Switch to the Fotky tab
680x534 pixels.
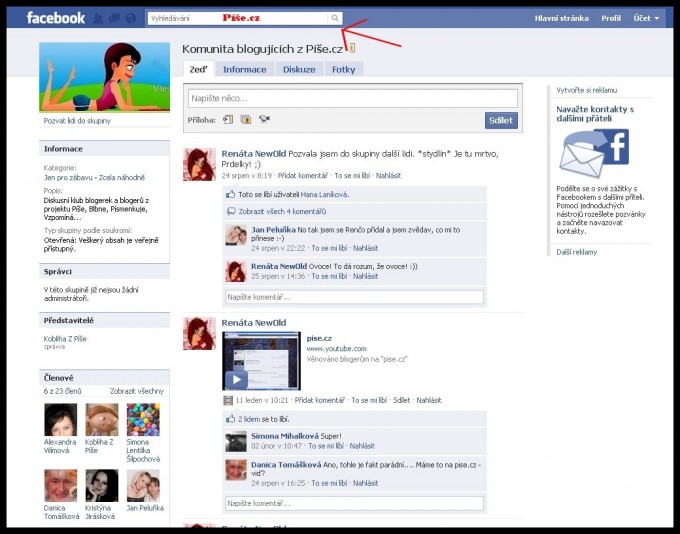point(343,69)
